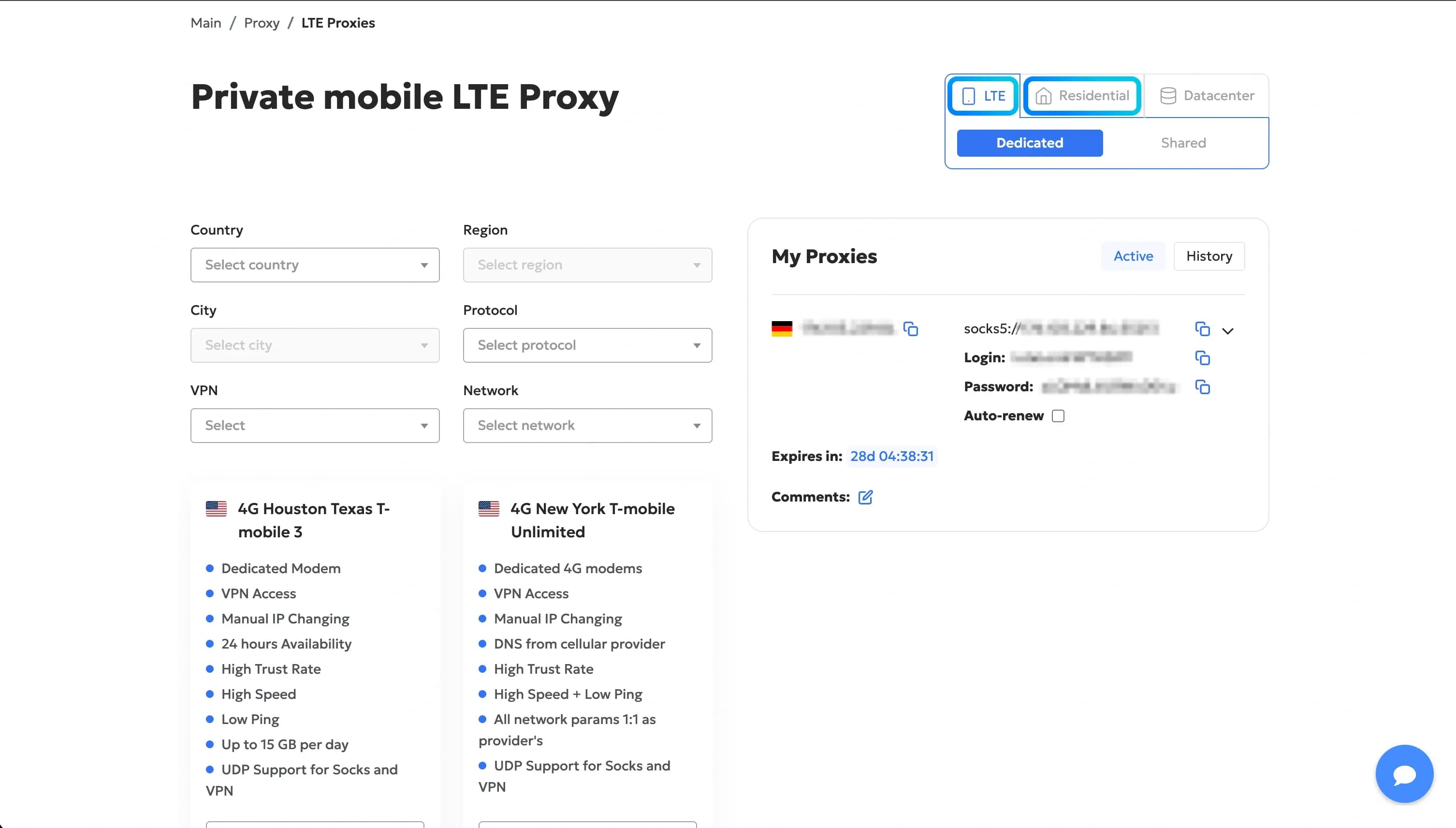Viewport: 1456px width, 828px height.
Task: Open the Select network dropdown
Action: [587, 426]
